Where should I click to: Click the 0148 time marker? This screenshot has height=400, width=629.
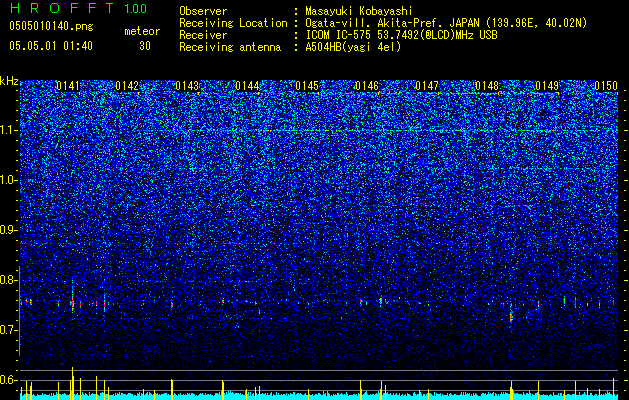[487, 86]
